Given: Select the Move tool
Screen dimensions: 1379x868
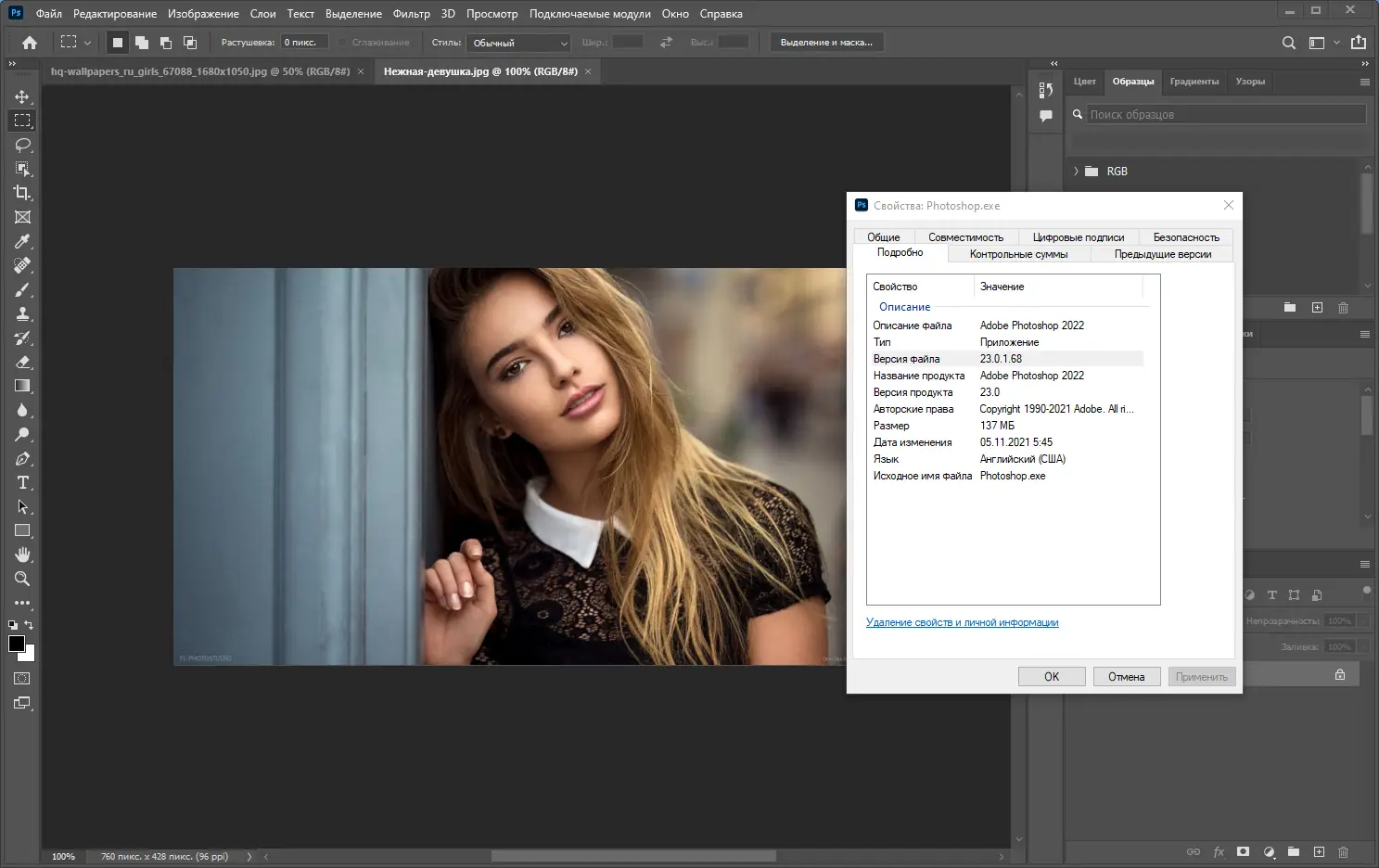Looking at the screenshot, I should tap(22, 96).
